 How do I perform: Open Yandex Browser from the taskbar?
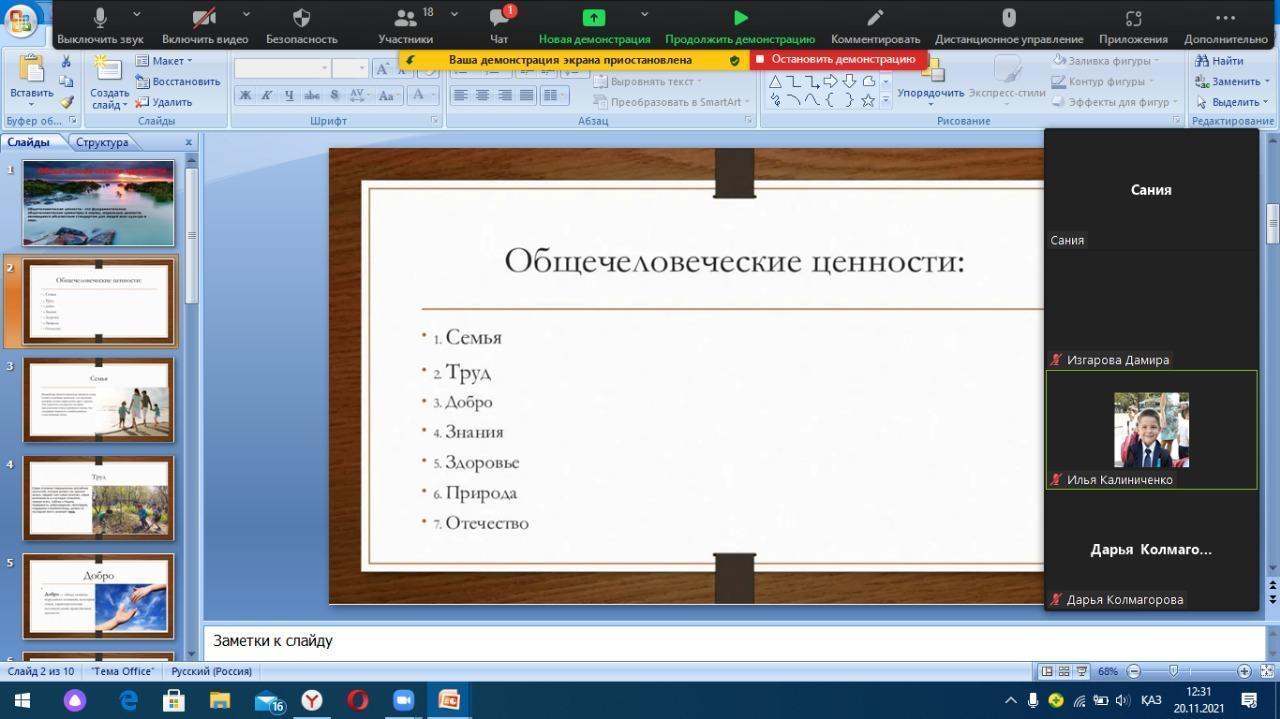tap(312, 700)
